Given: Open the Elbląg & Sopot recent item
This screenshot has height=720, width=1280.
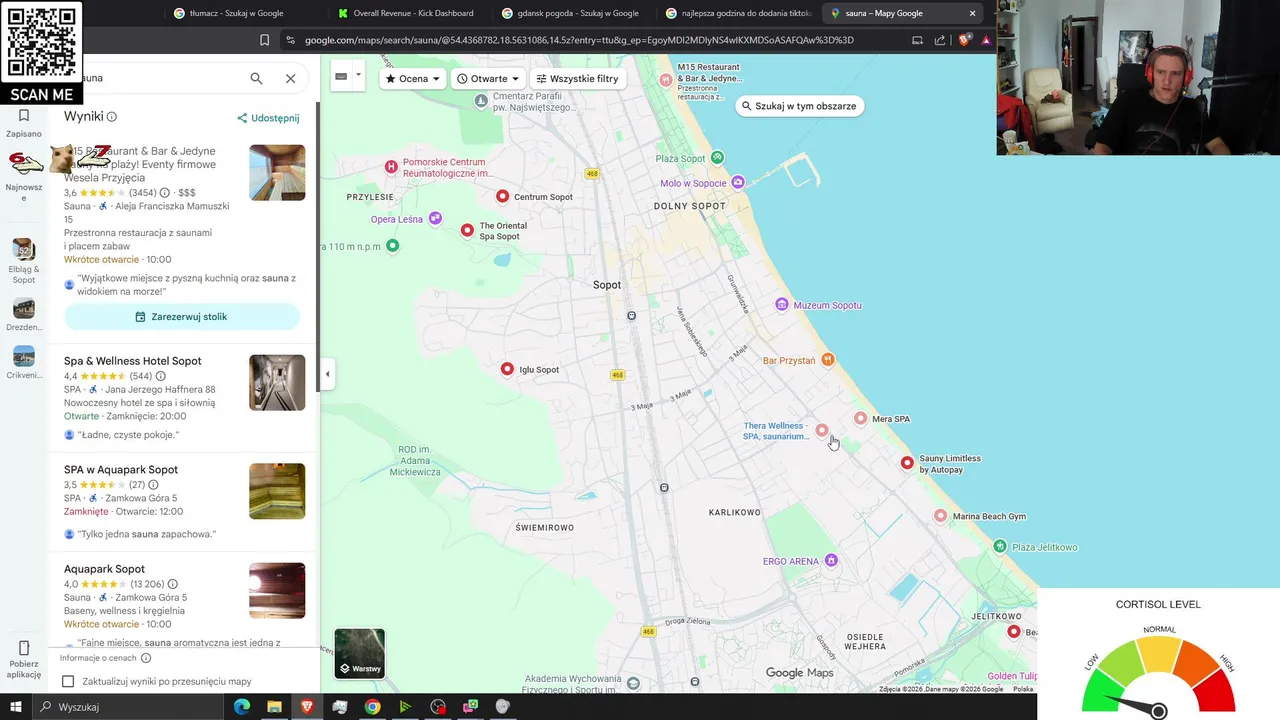Looking at the screenshot, I should tap(24, 249).
